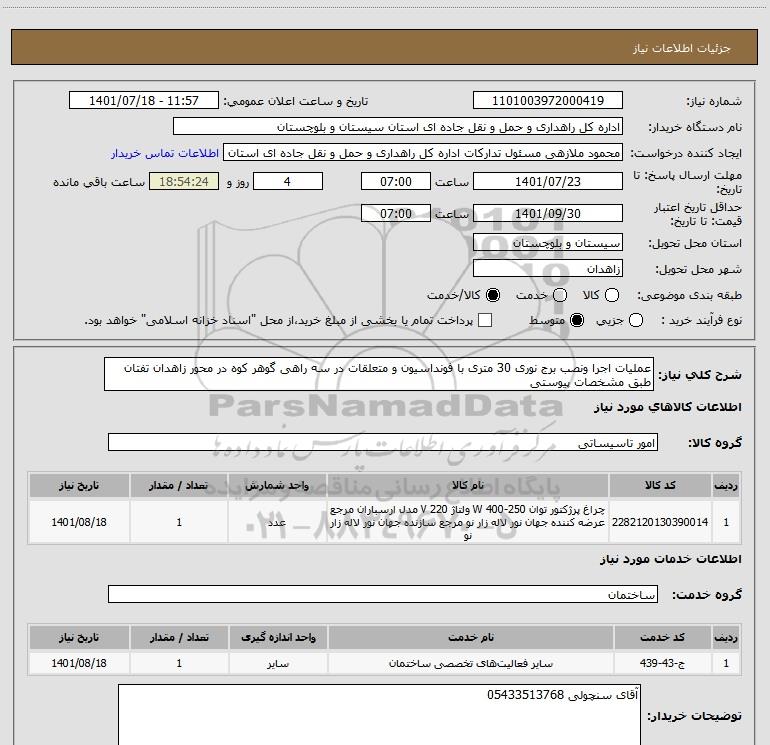Click the announcement date field 1401/07/18 - 11:57
The height and width of the screenshot is (745, 770).
[x=144, y=100]
